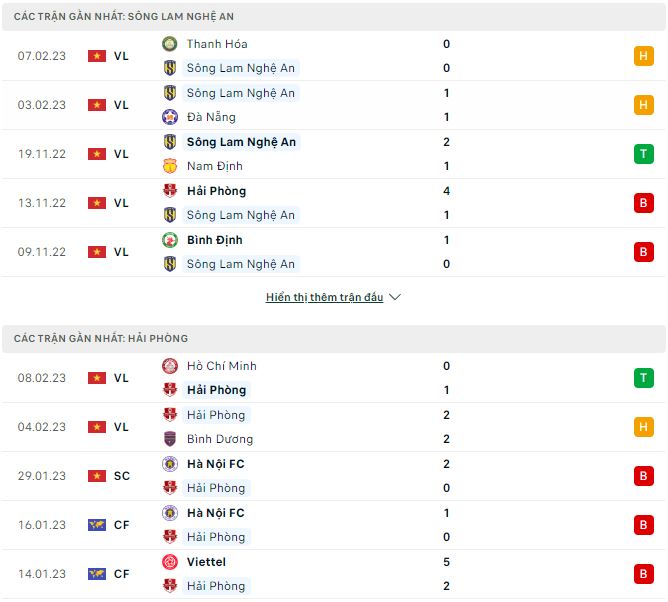Open the 'Hiển thị thêm trận đấu' link
Viewport: 668px width, 602px height.
pyautogui.click(x=324, y=297)
